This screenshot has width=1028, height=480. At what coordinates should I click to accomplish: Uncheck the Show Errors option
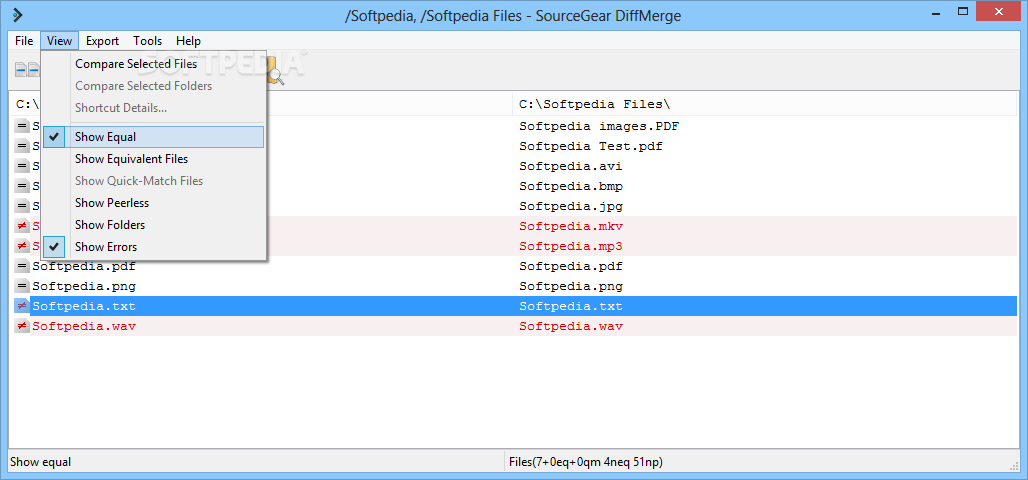tap(153, 247)
